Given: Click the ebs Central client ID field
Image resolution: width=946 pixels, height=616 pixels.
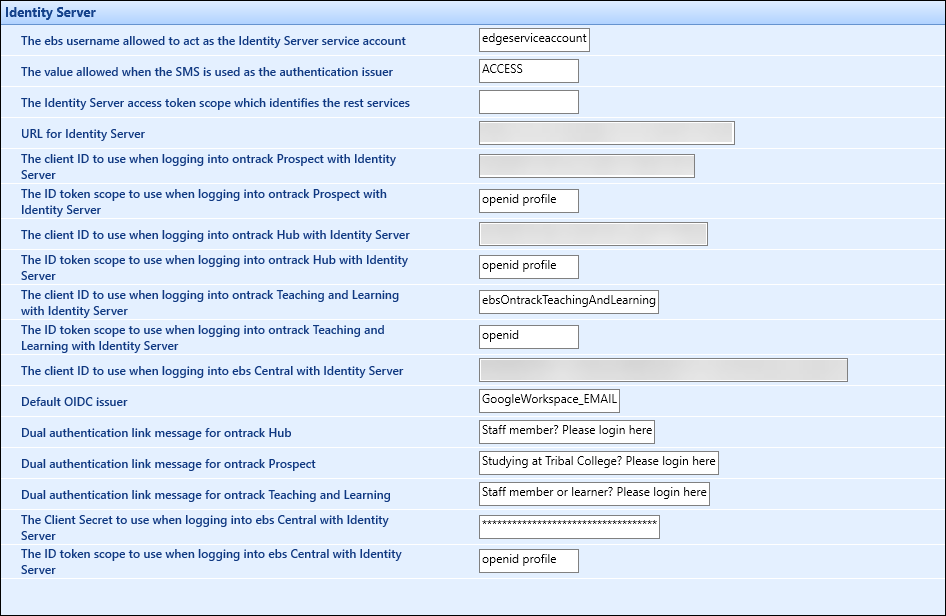Looking at the screenshot, I should point(663,370).
